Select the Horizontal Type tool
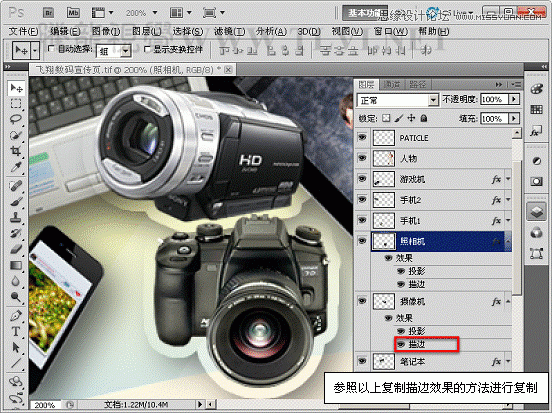 (x=16, y=331)
